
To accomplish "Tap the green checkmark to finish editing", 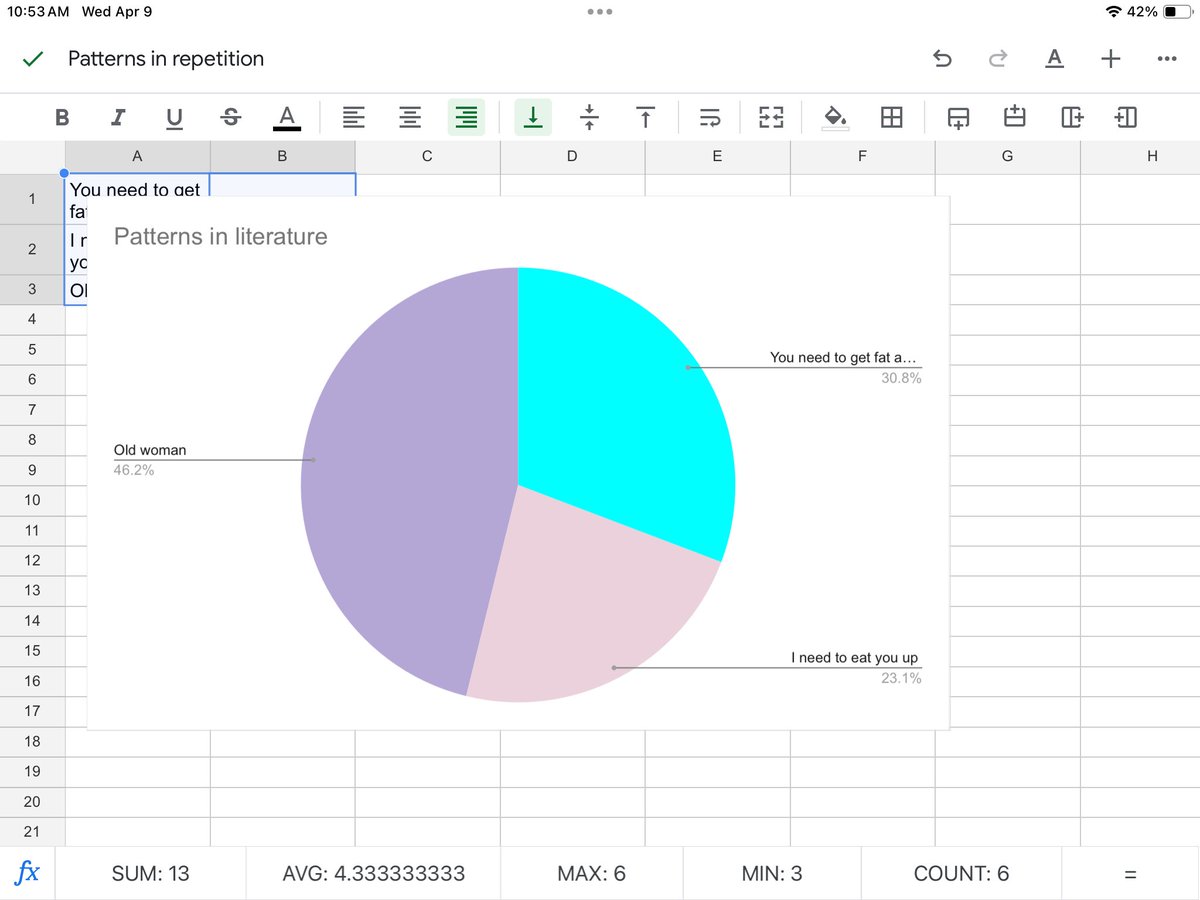I will coord(32,59).
